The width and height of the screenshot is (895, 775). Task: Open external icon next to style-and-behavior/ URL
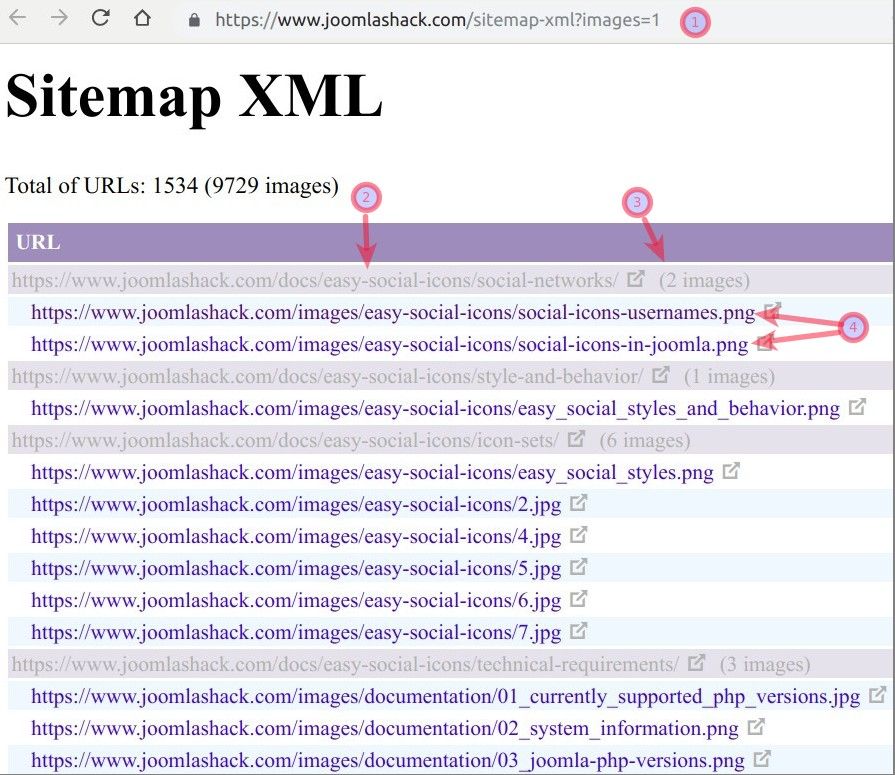(x=660, y=375)
